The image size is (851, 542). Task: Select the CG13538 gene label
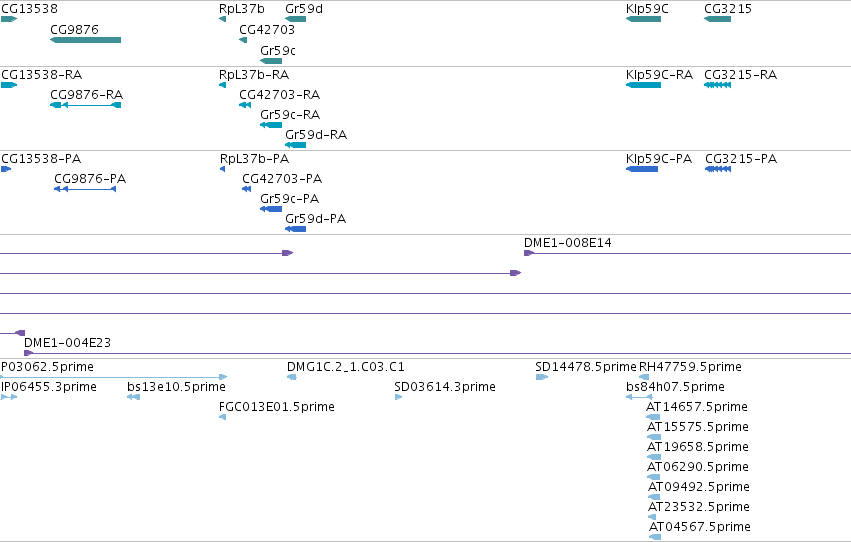pos(29,9)
